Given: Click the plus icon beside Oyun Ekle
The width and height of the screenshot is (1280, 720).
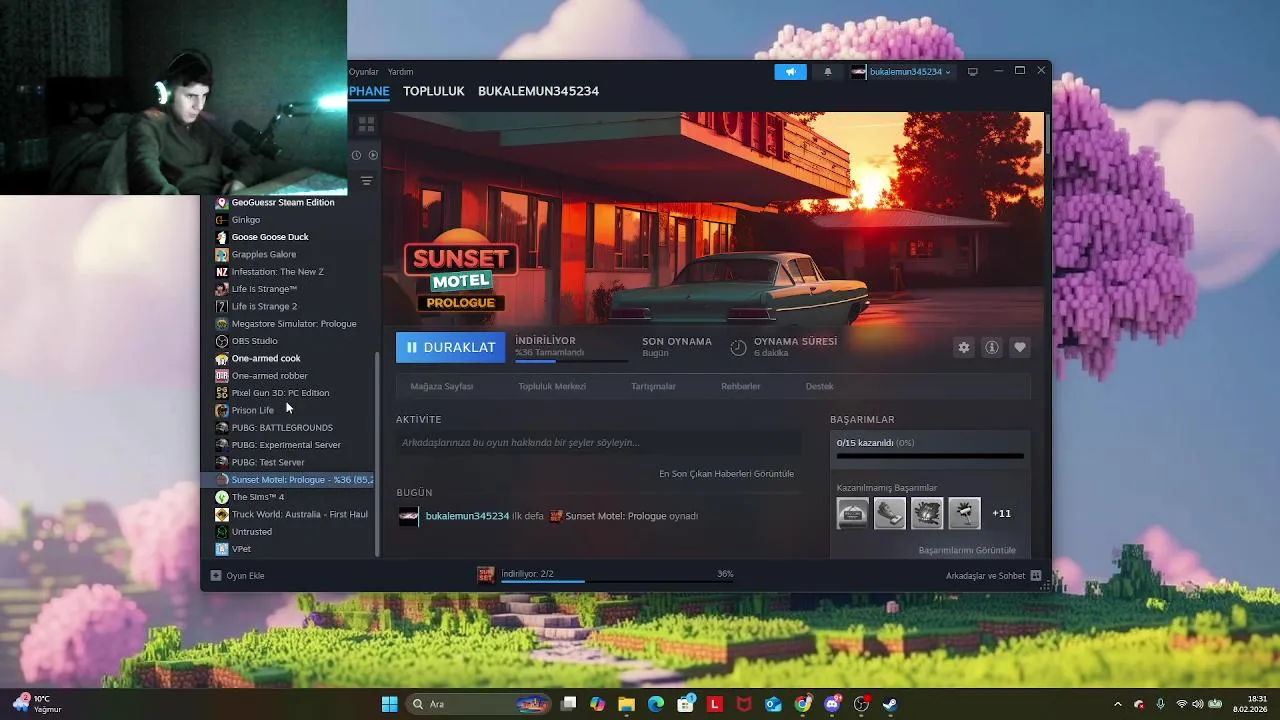Looking at the screenshot, I should point(215,576).
